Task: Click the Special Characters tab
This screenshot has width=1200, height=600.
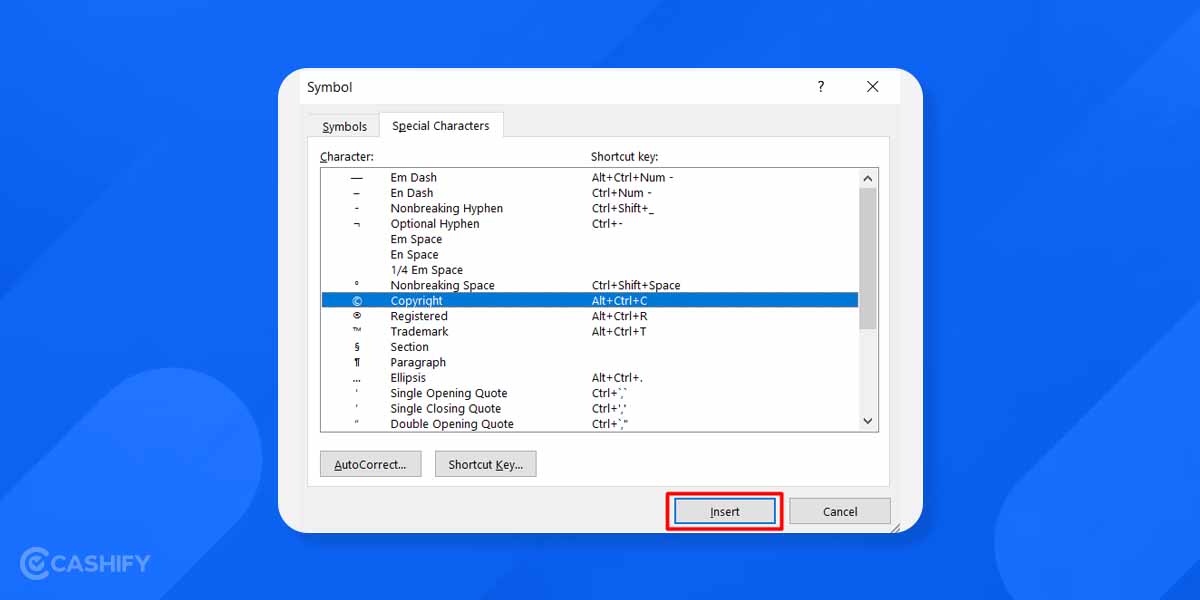Action: point(441,125)
